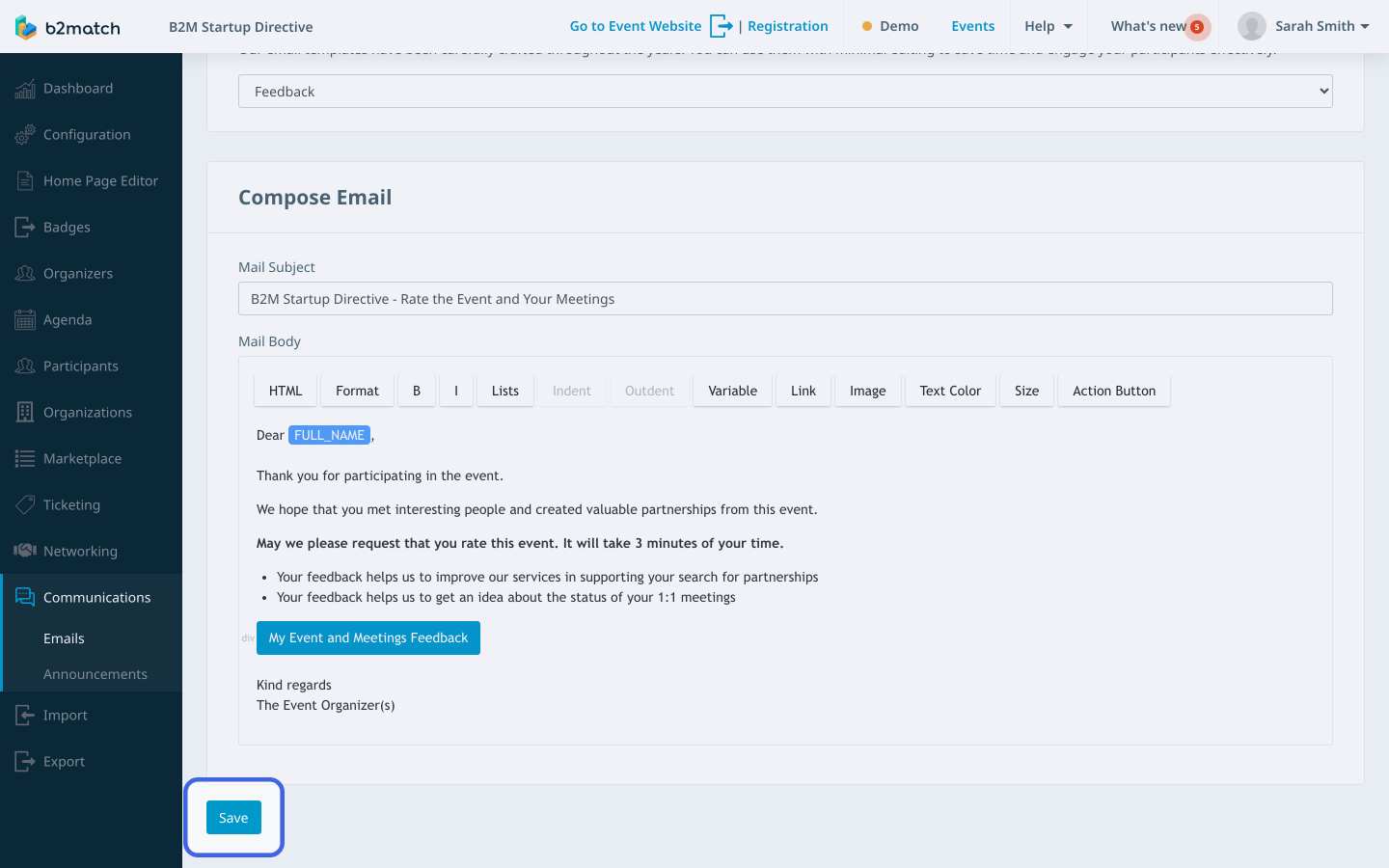Click the Go to Event Website arrow icon
1389x868 pixels.
tap(721, 26)
